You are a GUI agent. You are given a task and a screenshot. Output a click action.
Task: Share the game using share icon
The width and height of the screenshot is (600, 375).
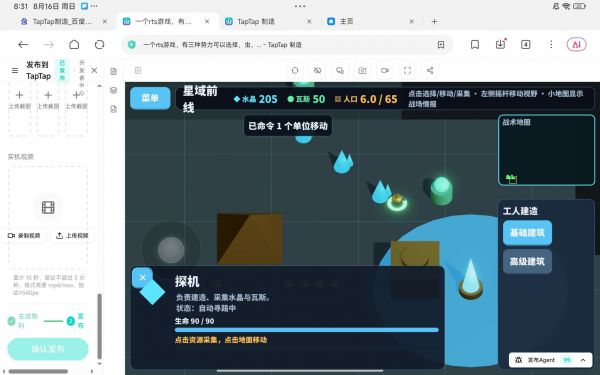tap(430, 70)
